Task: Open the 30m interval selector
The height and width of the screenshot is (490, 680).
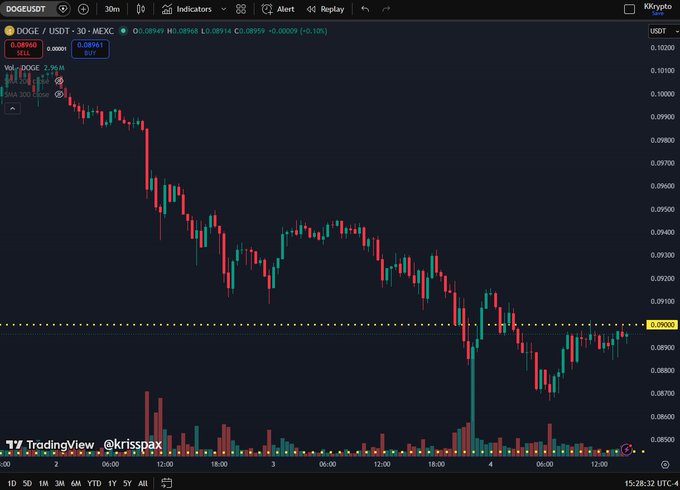Action: 112,9
